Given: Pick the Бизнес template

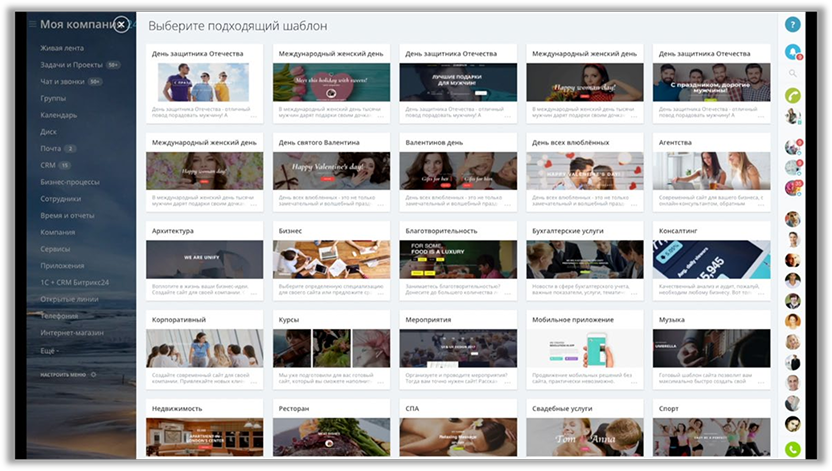Looking at the screenshot, I should tap(331, 261).
